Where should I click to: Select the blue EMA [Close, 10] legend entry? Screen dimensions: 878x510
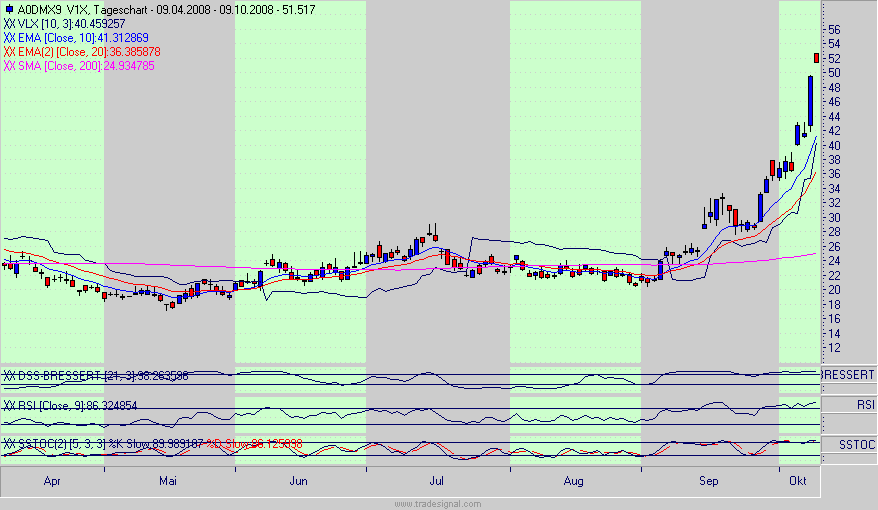point(76,38)
